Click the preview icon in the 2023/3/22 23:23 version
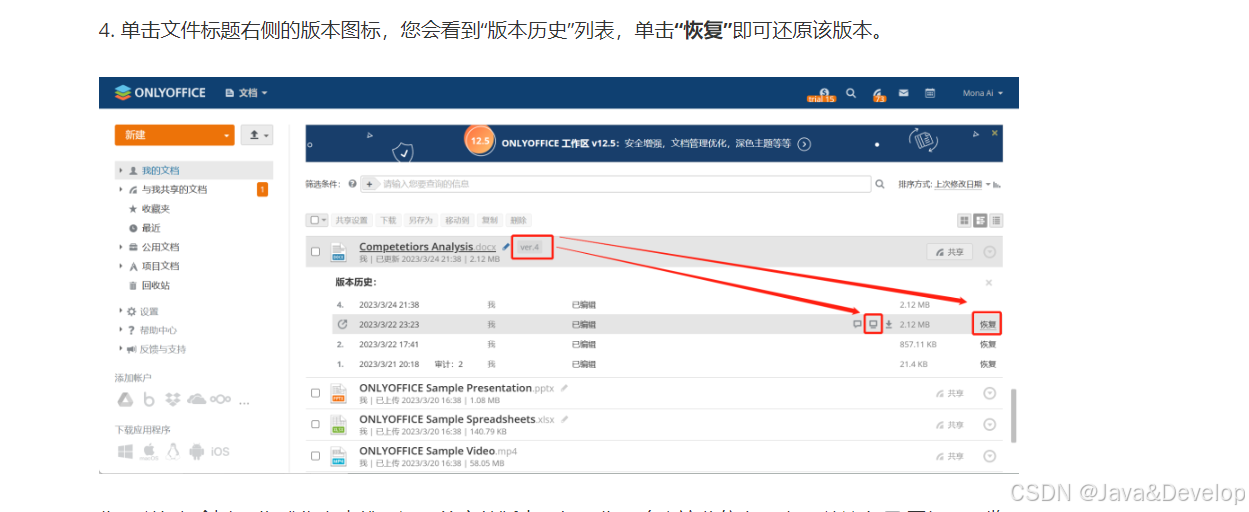The width and height of the screenshot is (1249, 512). click(x=873, y=324)
